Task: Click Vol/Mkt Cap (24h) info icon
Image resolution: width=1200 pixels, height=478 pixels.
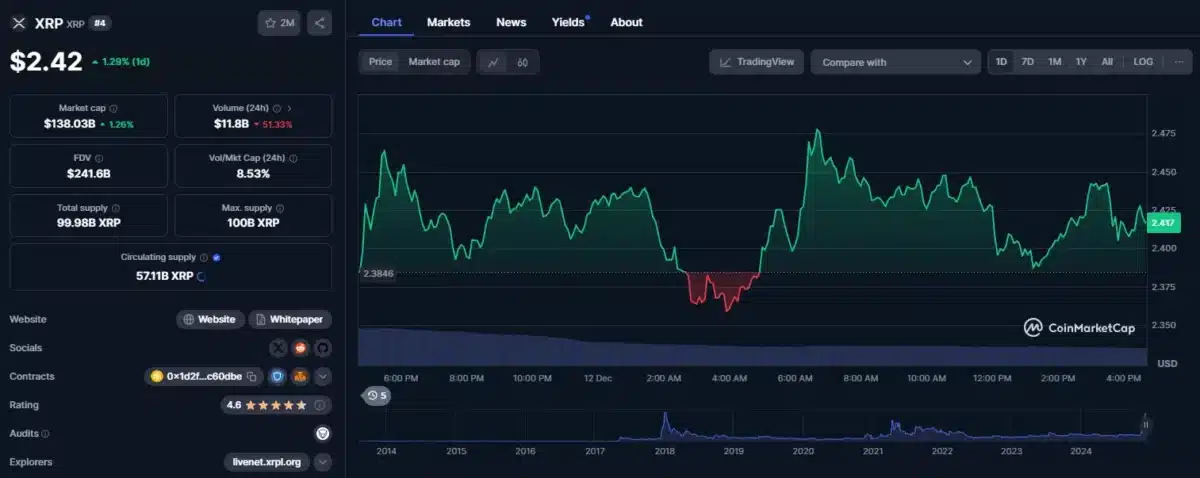Action: [x=292, y=158]
